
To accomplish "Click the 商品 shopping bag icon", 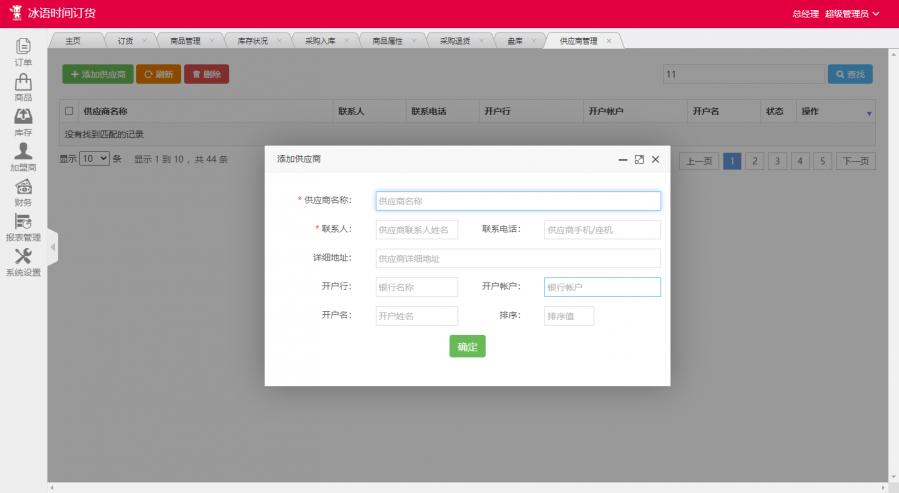I will coord(23,82).
